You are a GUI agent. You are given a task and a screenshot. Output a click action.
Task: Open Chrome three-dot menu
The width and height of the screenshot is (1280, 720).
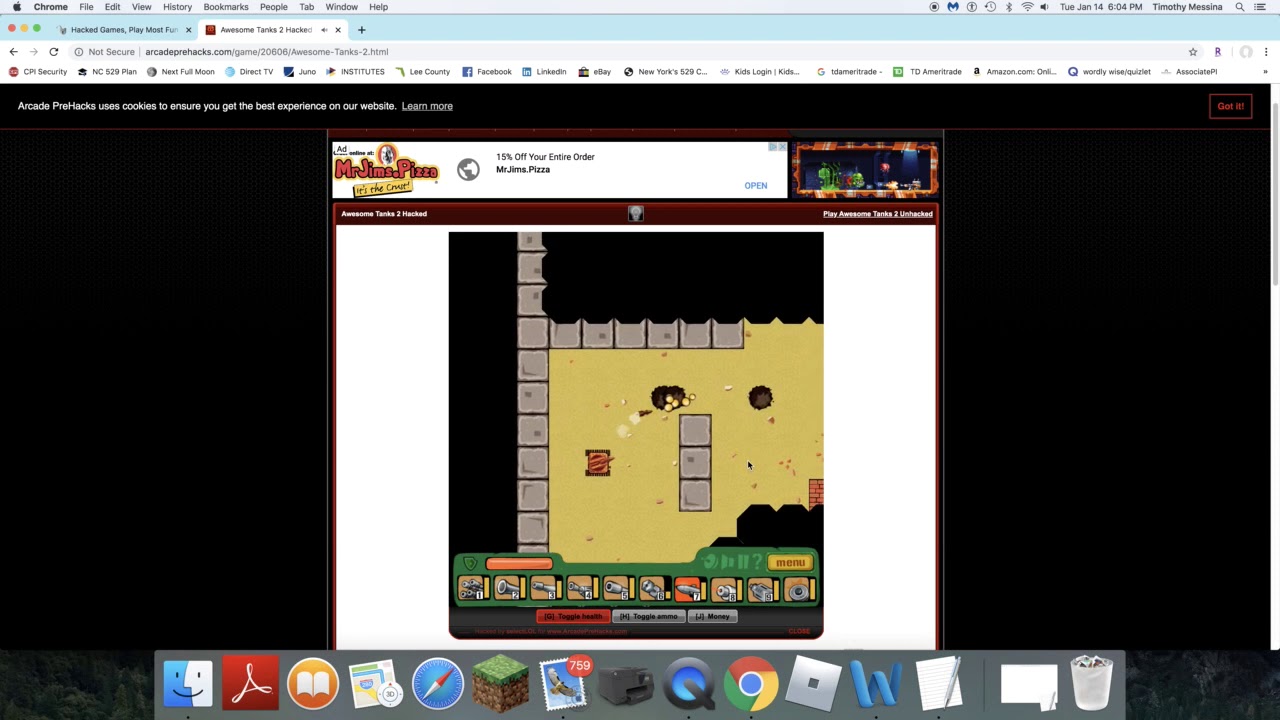tap(1266, 52)
